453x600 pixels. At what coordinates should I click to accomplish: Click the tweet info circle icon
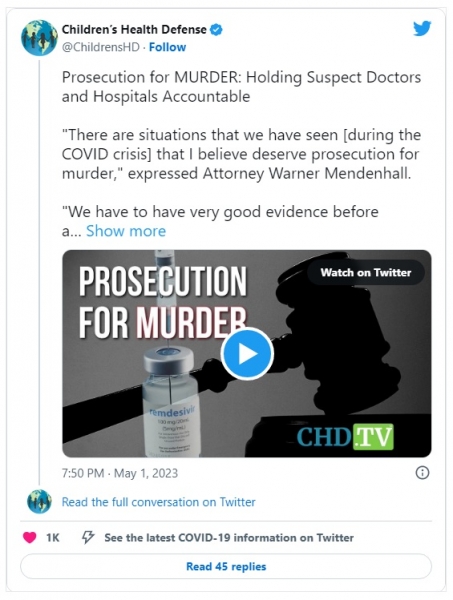[422, 473]
